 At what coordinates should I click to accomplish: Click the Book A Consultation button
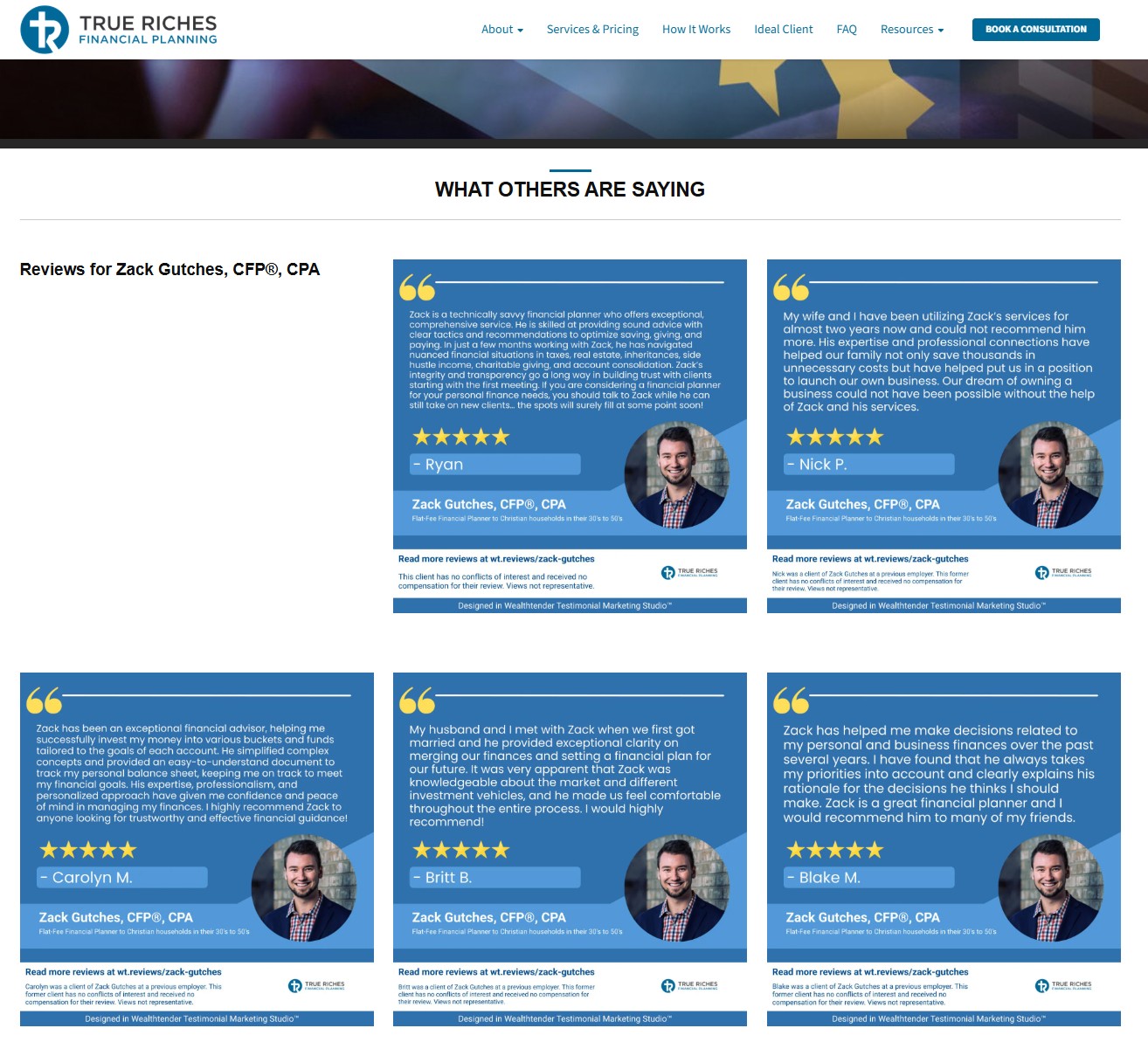point(1035,29)
